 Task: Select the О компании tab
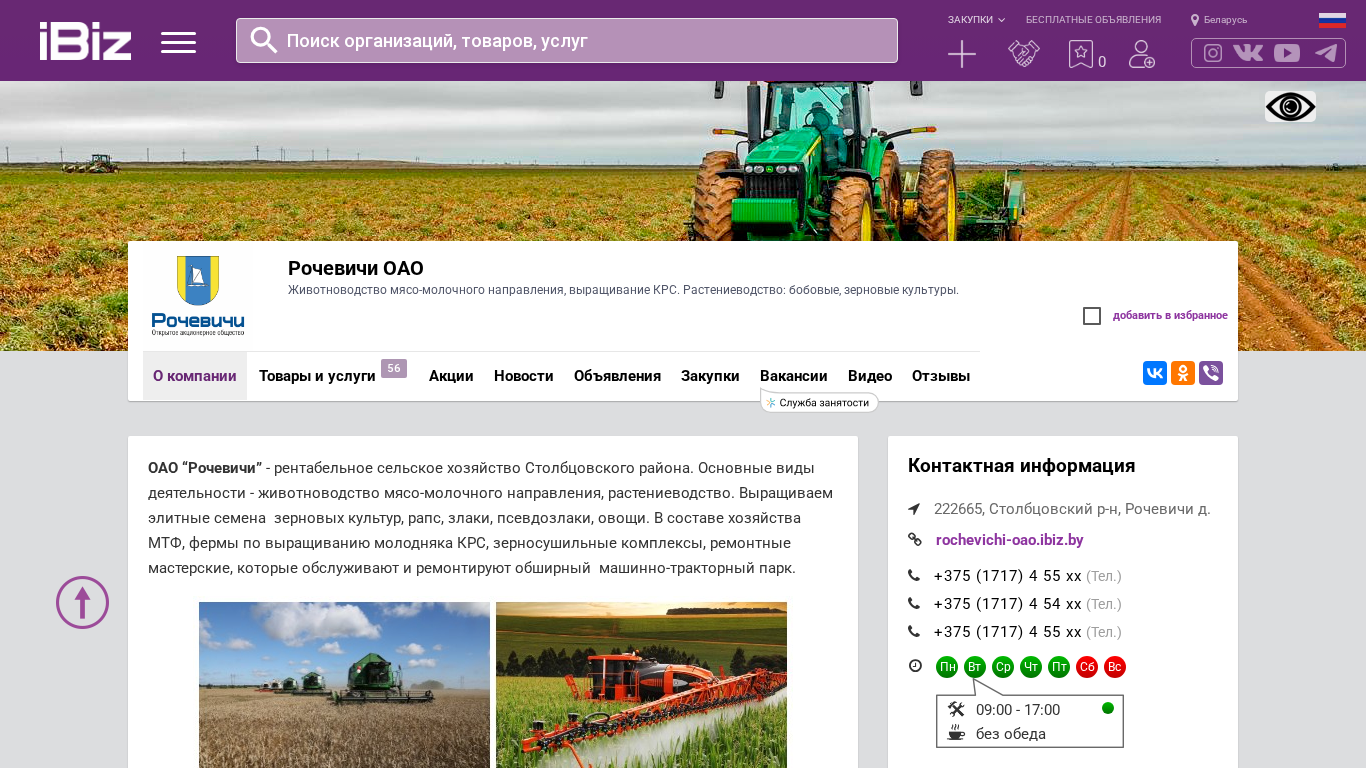[x=195, y=376]
